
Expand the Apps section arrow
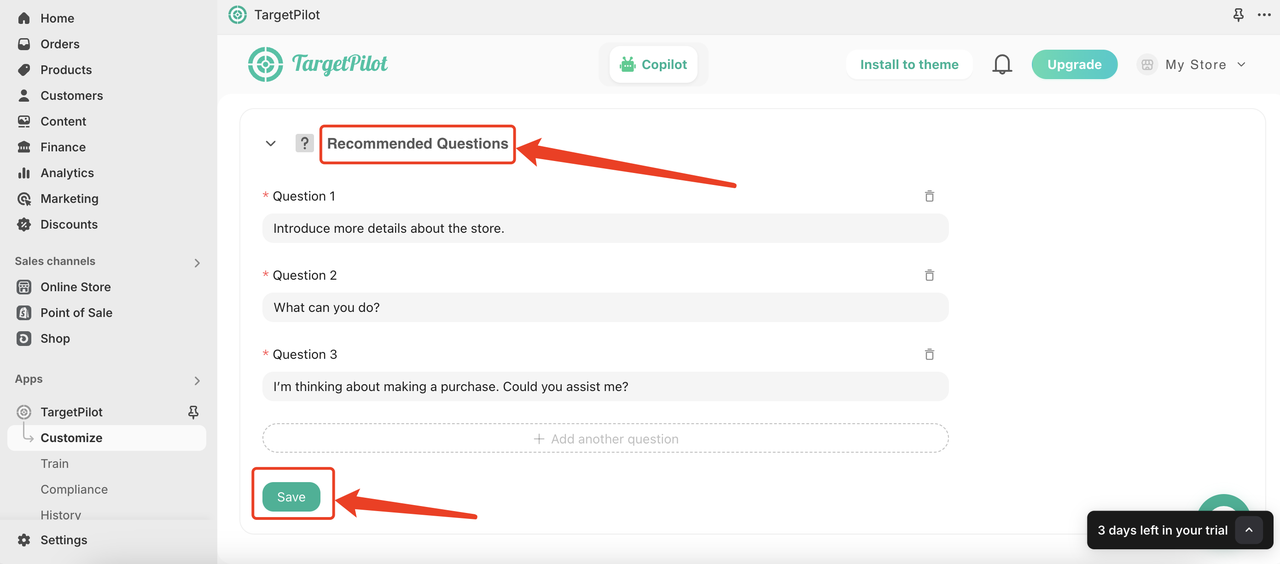tap(197, 380)
